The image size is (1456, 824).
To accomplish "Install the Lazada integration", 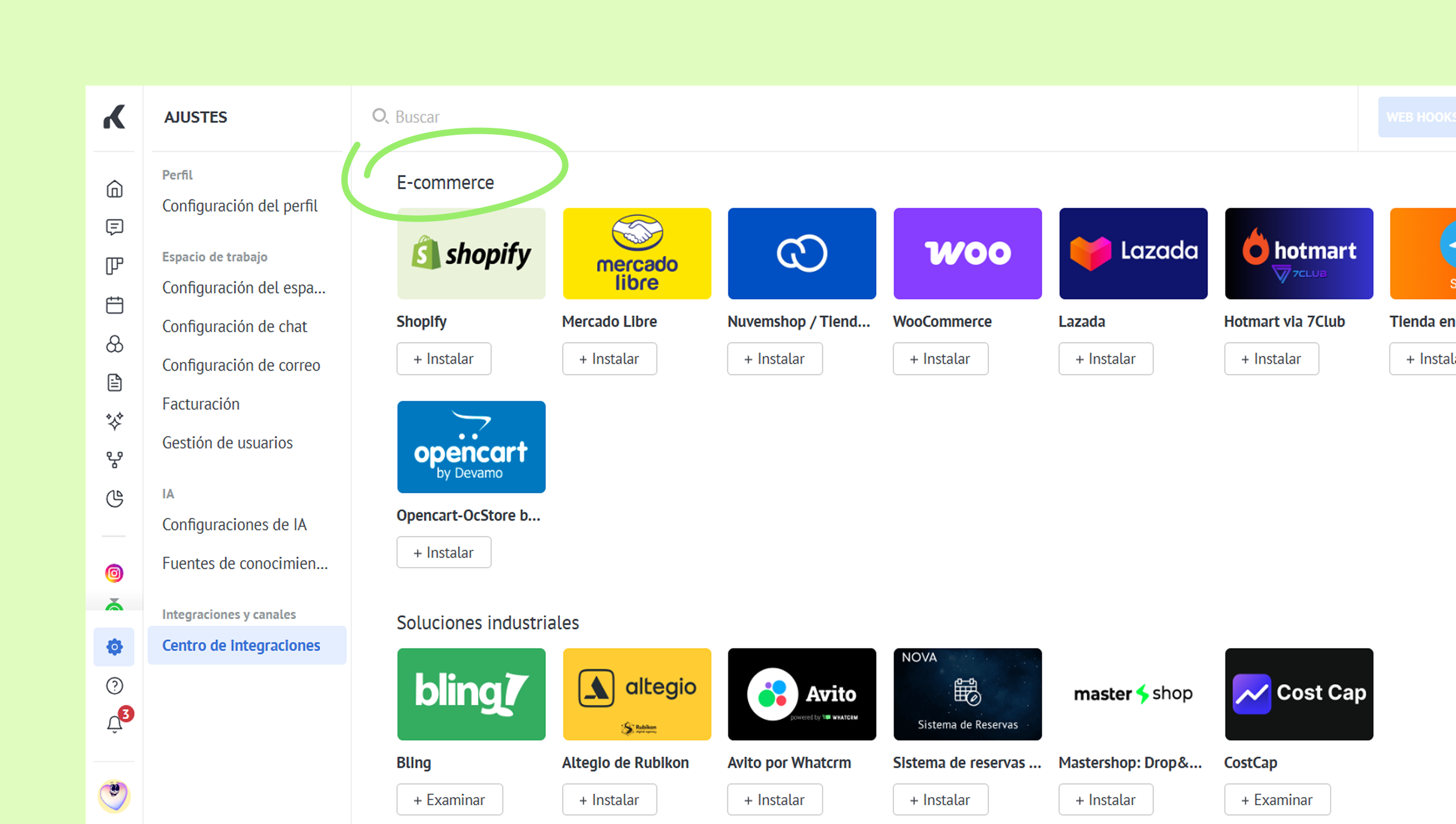I will tap(1105, 359).
